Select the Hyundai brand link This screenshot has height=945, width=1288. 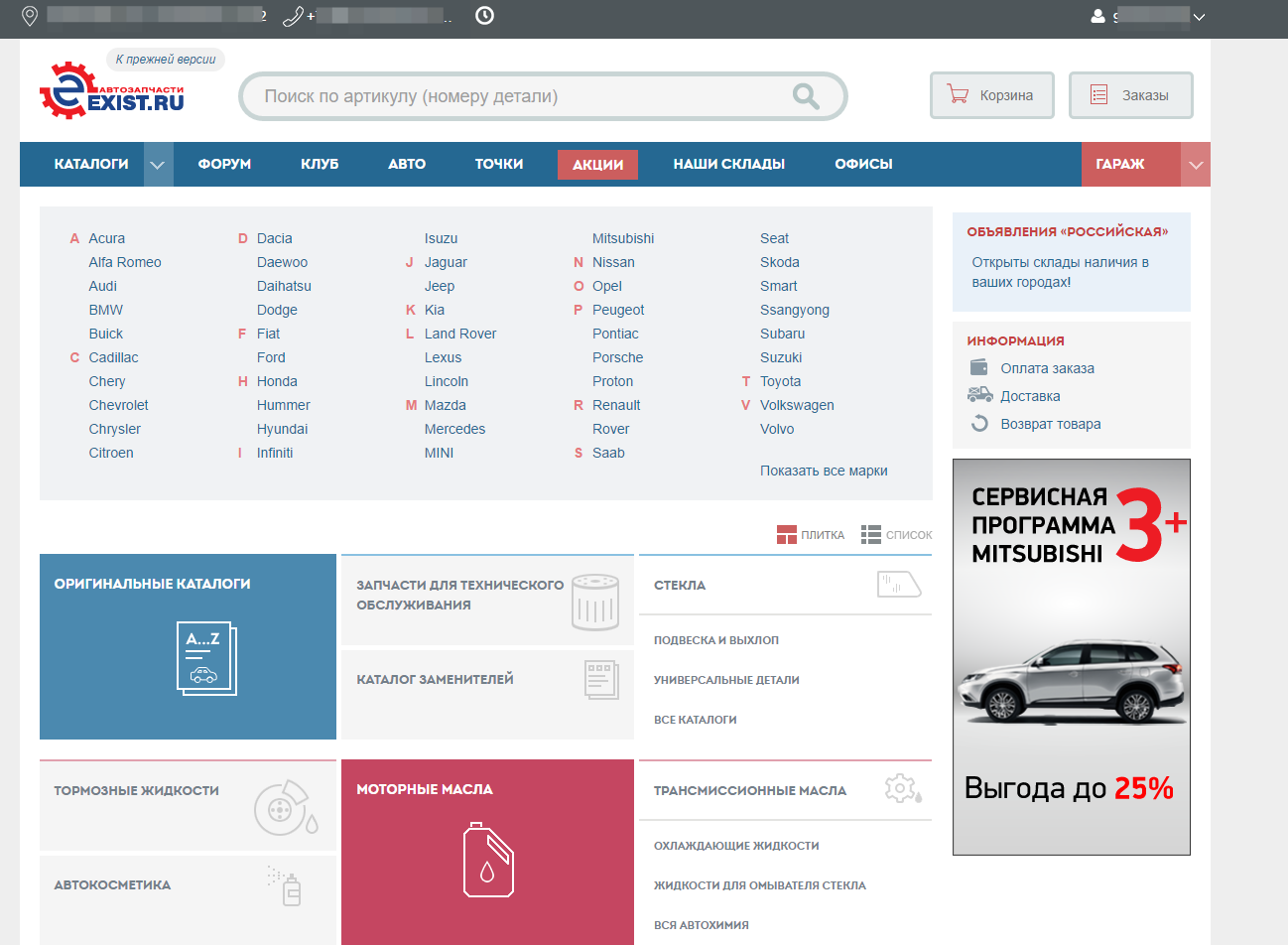point(282,429)
